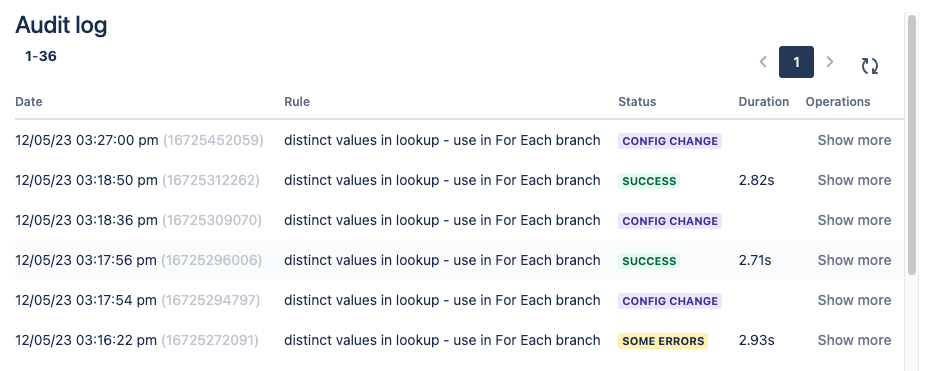Click the Date column header
The width and height of the screenshot is (931, 371).
pyautogui.click(x=28, y=102)
